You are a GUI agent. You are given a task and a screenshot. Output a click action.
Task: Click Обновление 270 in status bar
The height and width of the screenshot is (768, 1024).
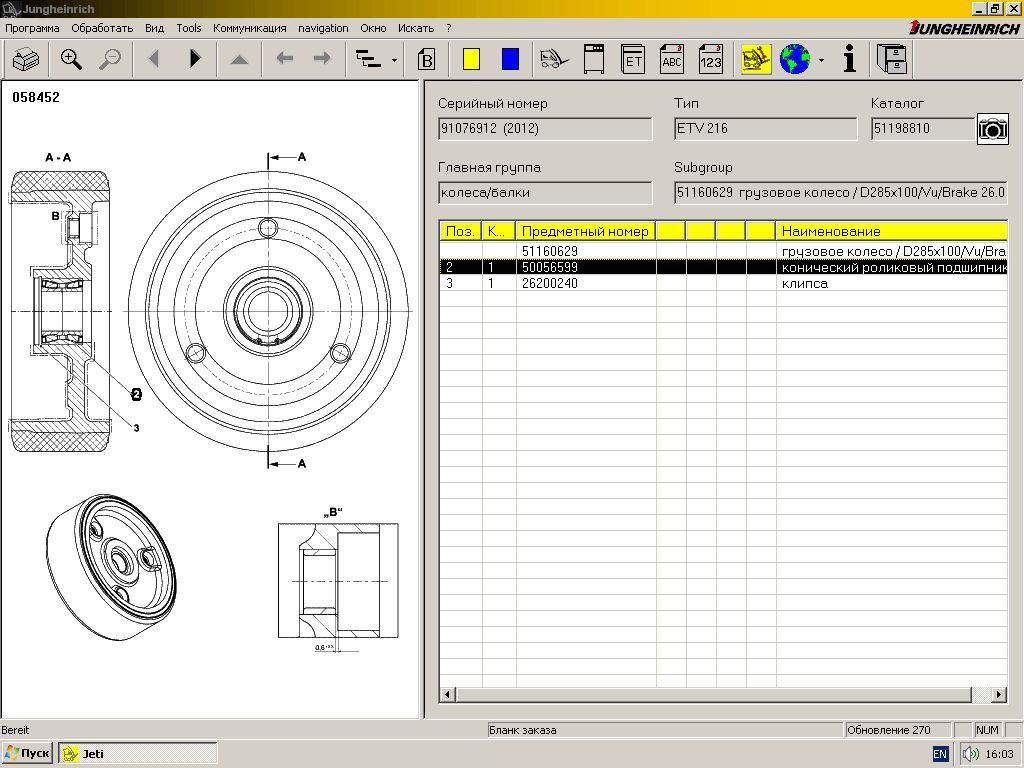click(x=889, y=730)
